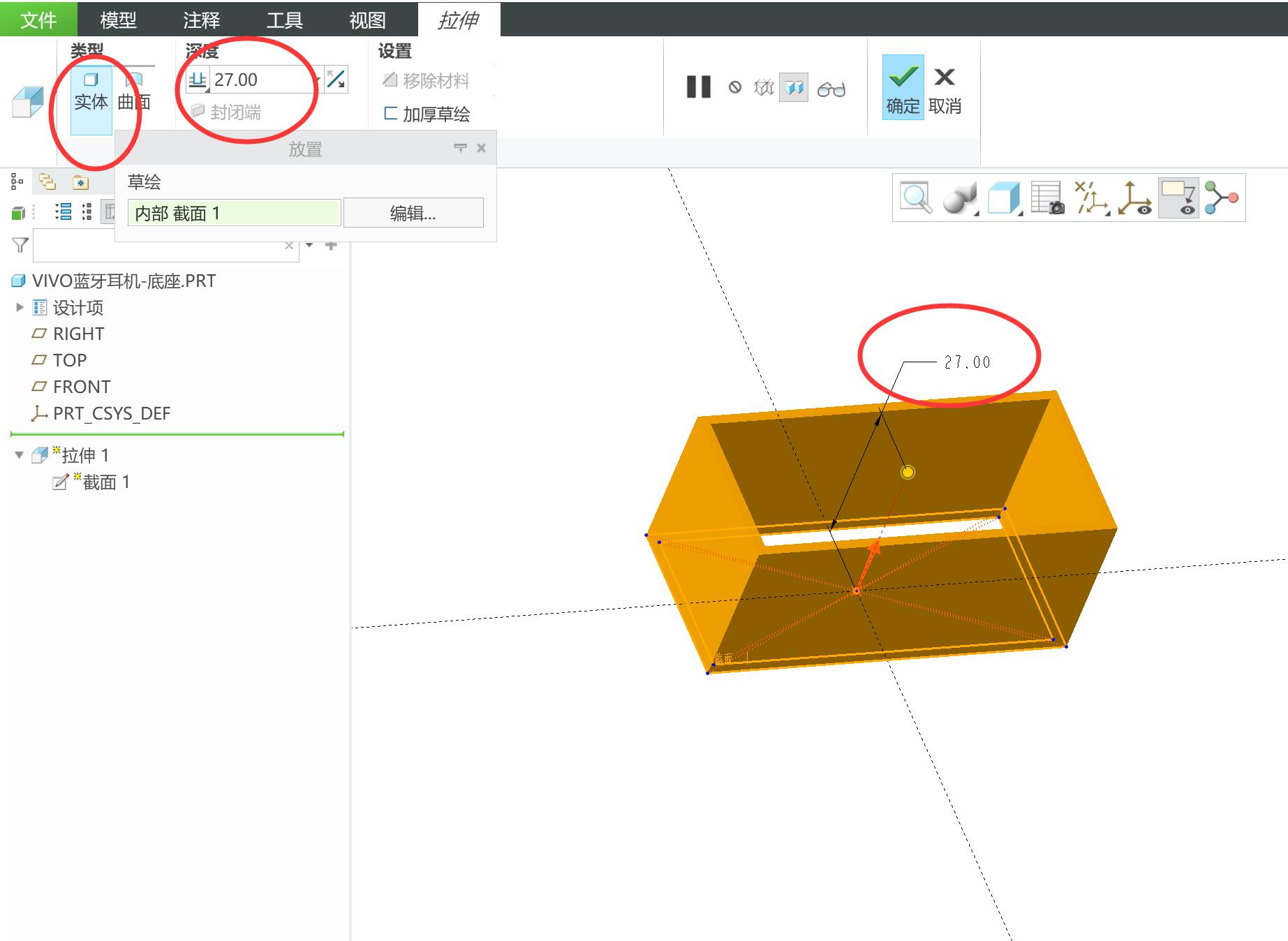Click the model tree filter funnel icon
Screen dimensions: 1288x941
coord(20,245)
